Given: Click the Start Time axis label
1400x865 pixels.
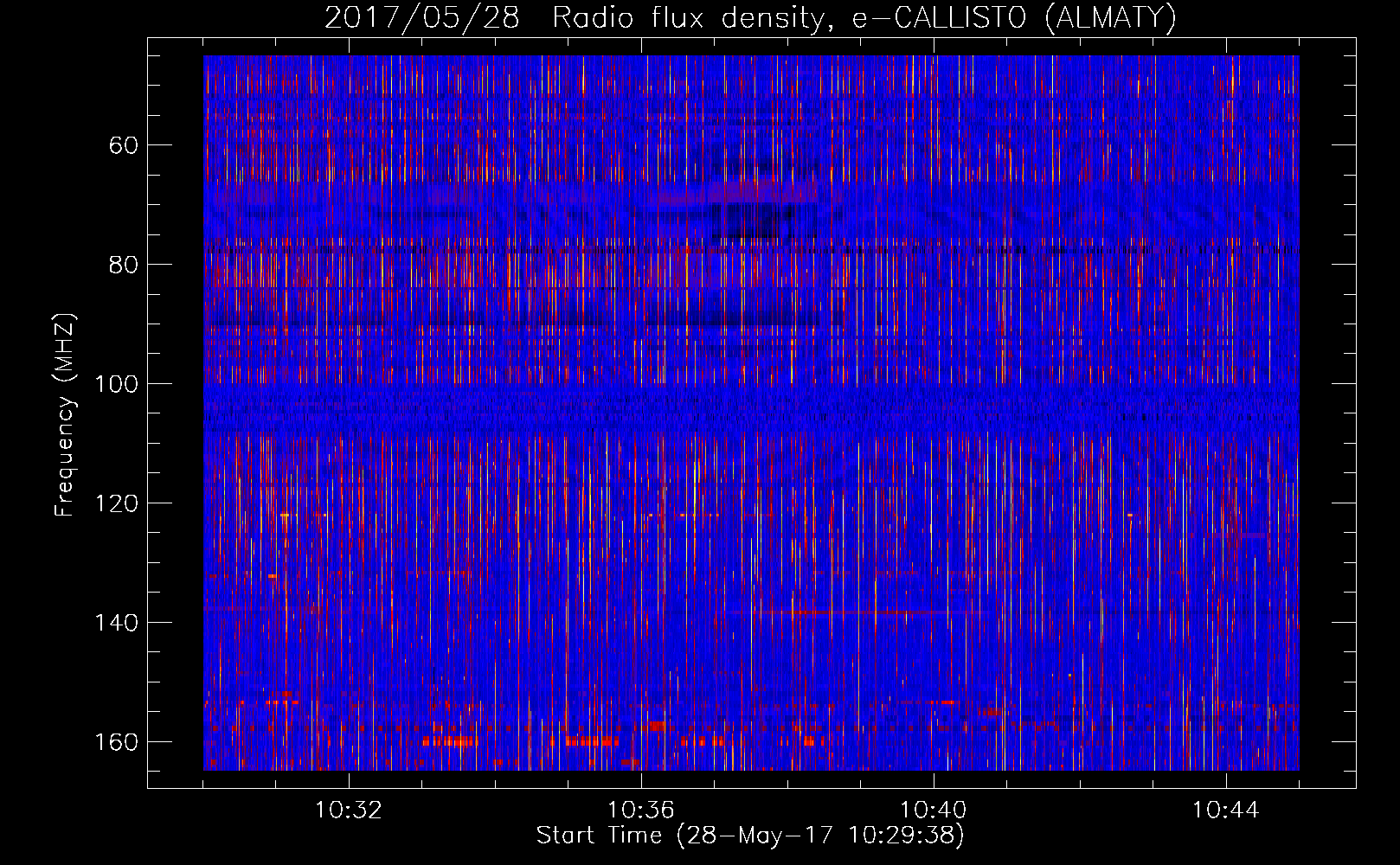Looking at the screenshot, I should click(x=750, y=836).
